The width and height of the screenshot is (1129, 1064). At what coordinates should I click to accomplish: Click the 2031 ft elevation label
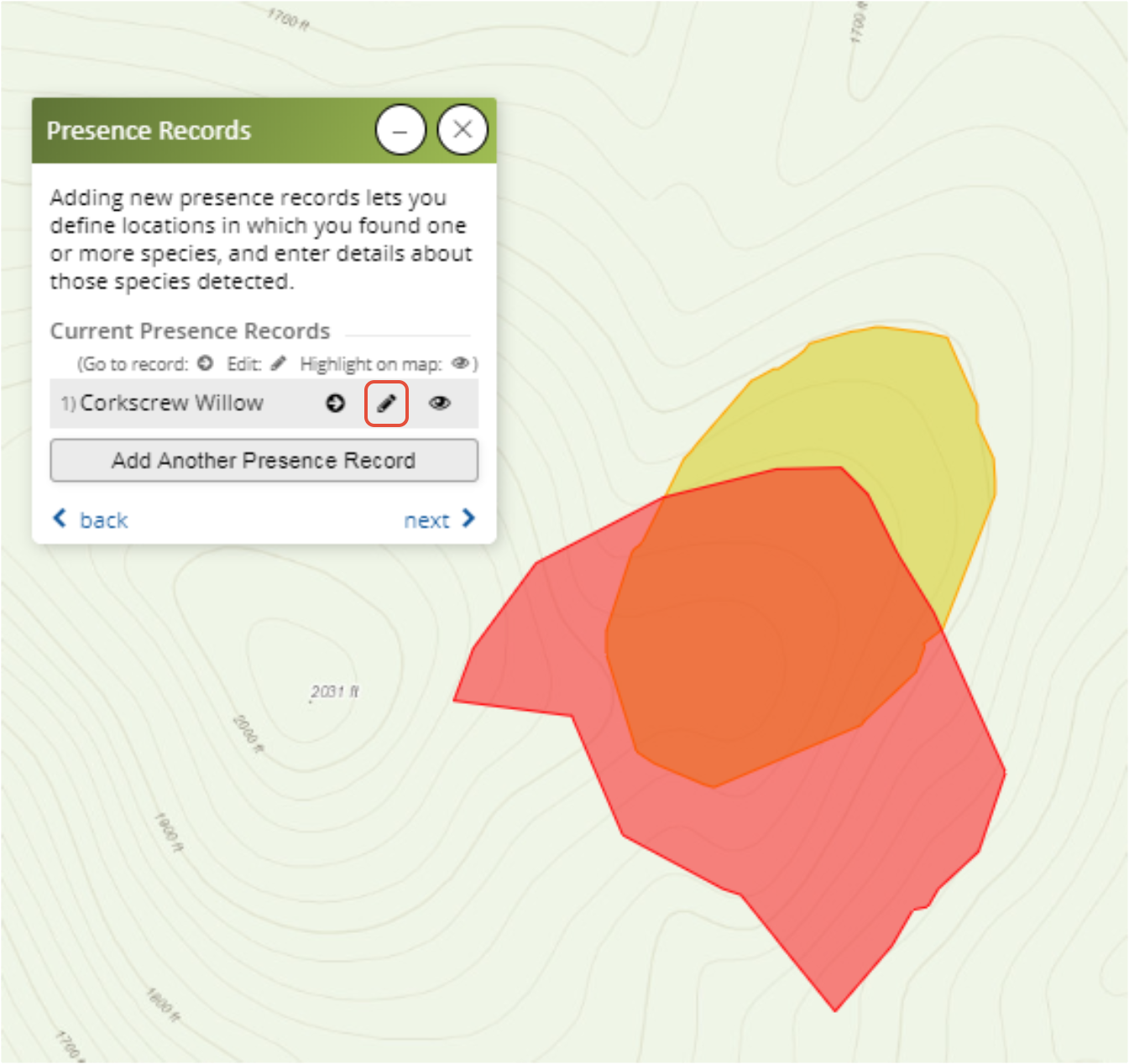click(x=335, y=691)
